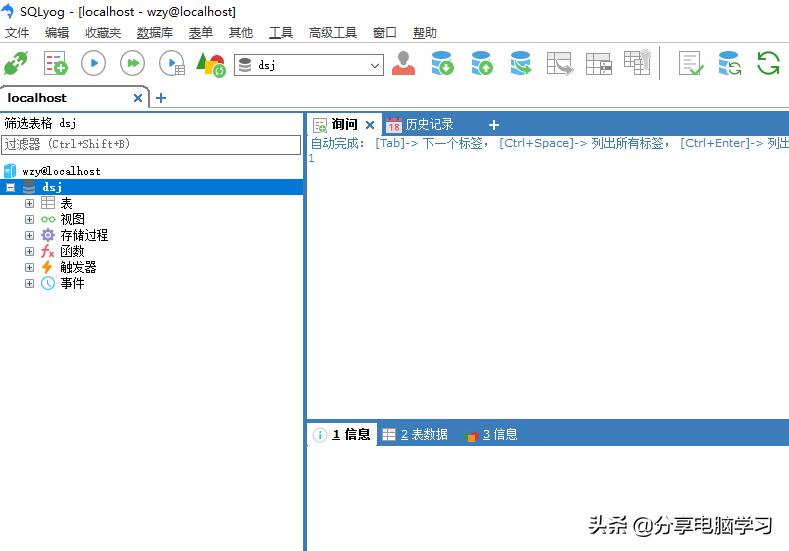Click the database restore arrow icon
The image size is (789, 551).
click(521, 63)
